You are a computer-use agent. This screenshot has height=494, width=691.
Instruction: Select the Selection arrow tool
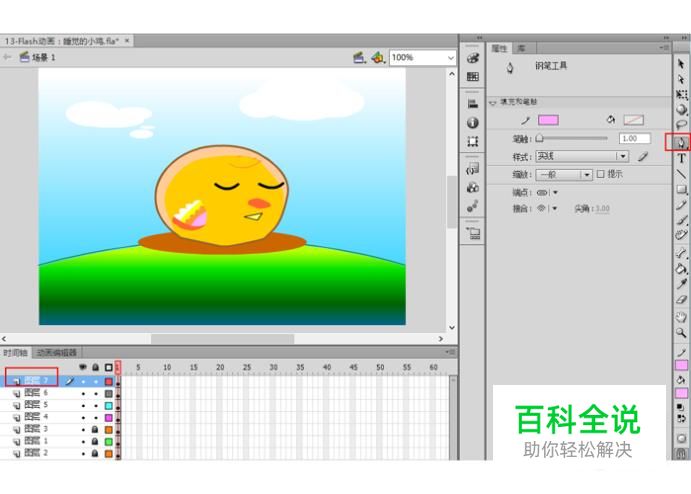(681, 64)
